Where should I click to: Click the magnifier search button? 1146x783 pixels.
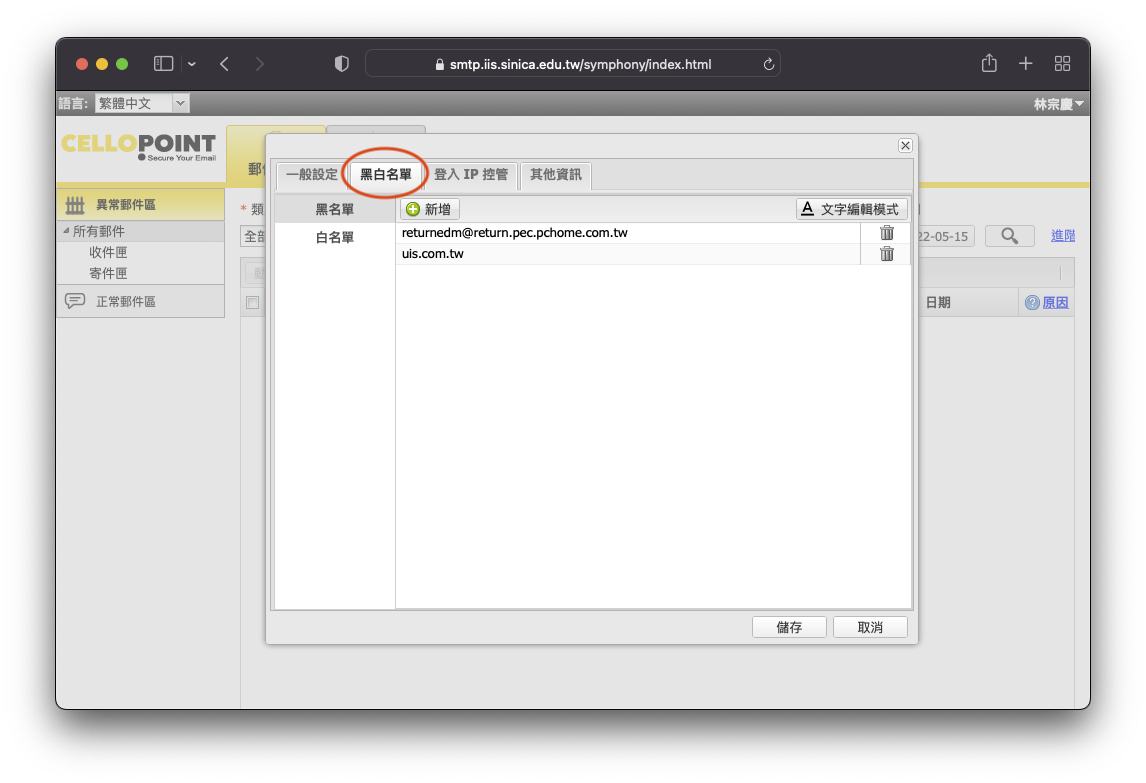click(x=1009, y=236)
